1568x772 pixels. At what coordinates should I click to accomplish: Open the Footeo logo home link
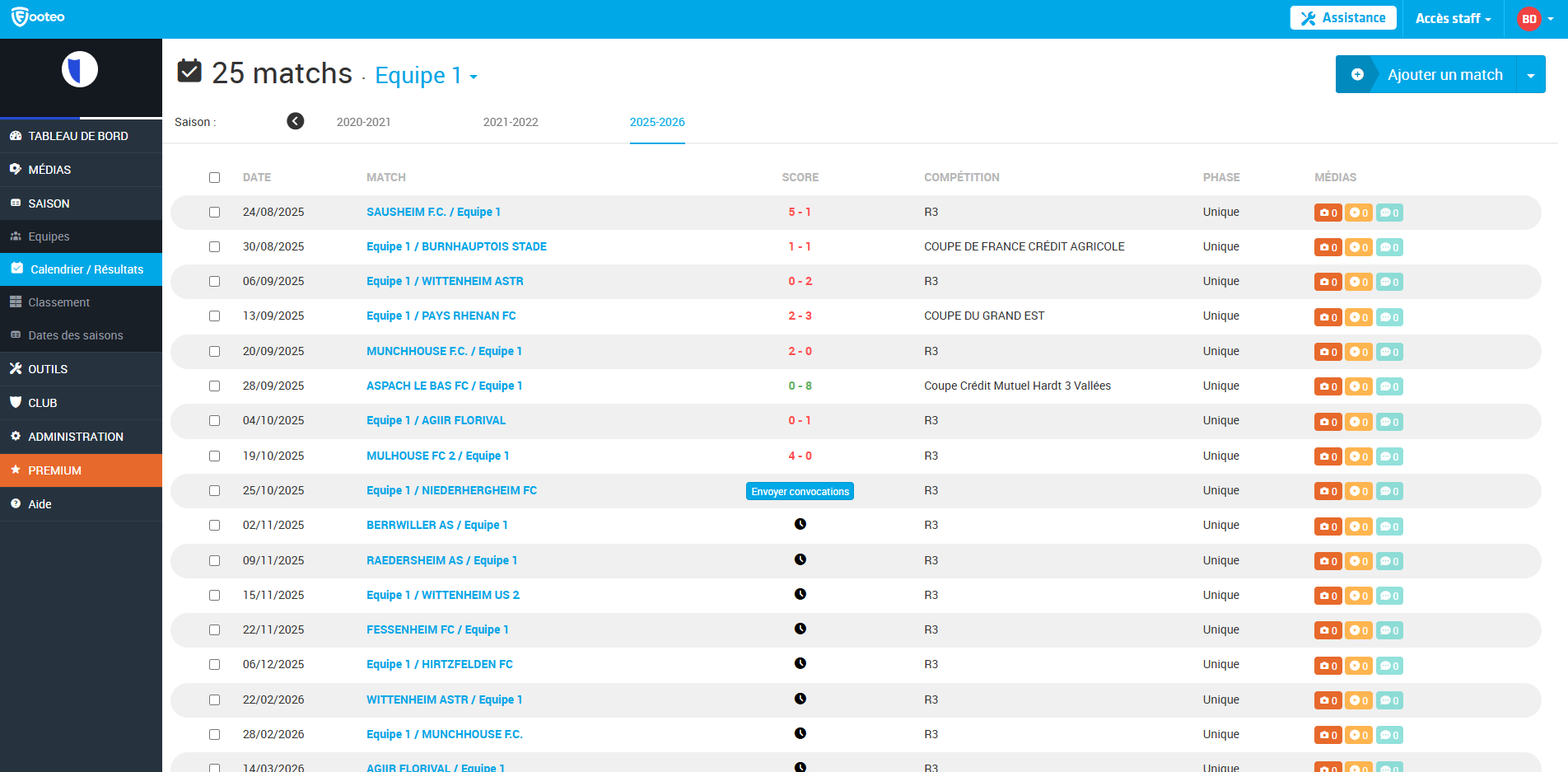[x=38, y=16]
